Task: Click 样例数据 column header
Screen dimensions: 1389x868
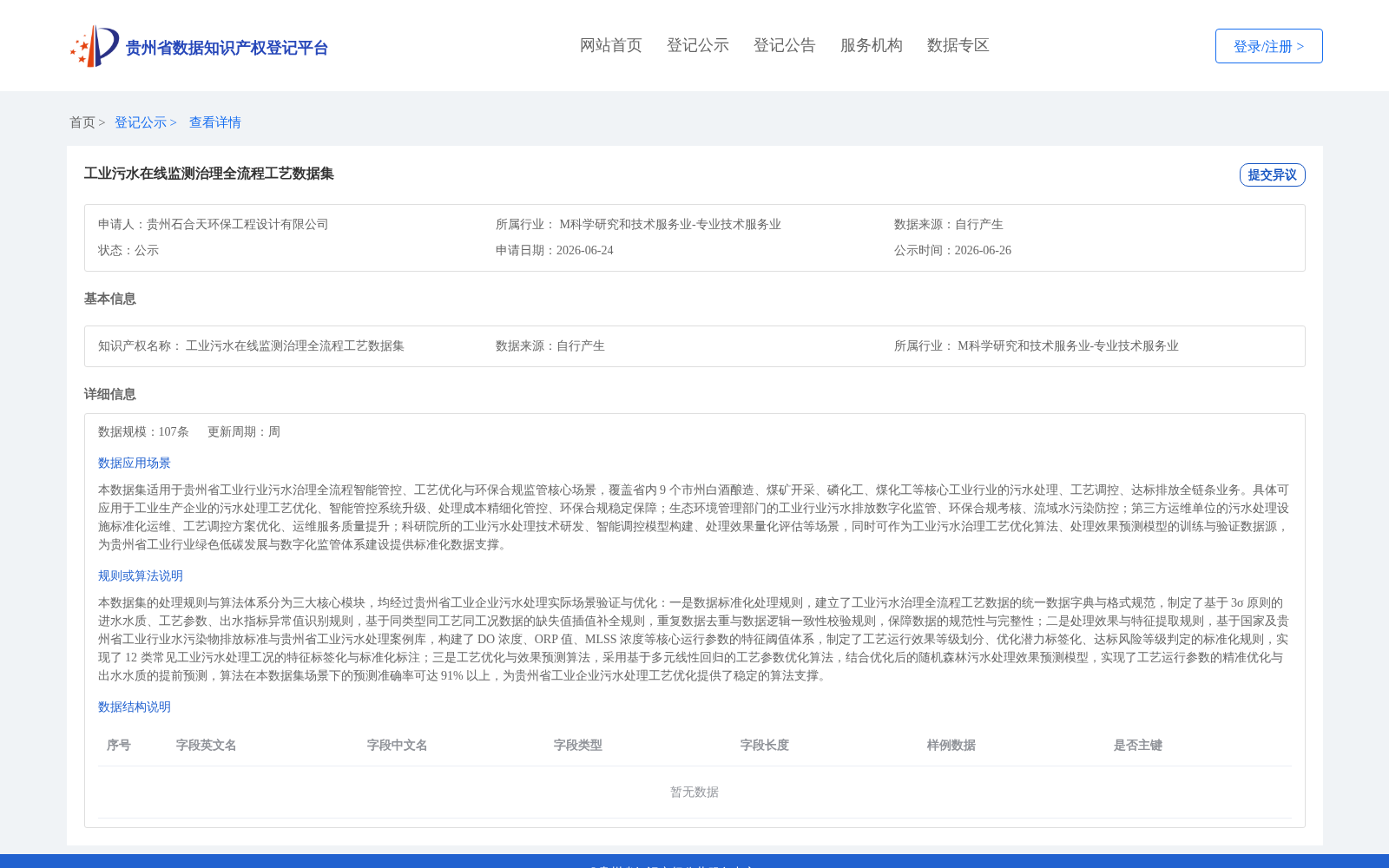Action: click(951, 745)
